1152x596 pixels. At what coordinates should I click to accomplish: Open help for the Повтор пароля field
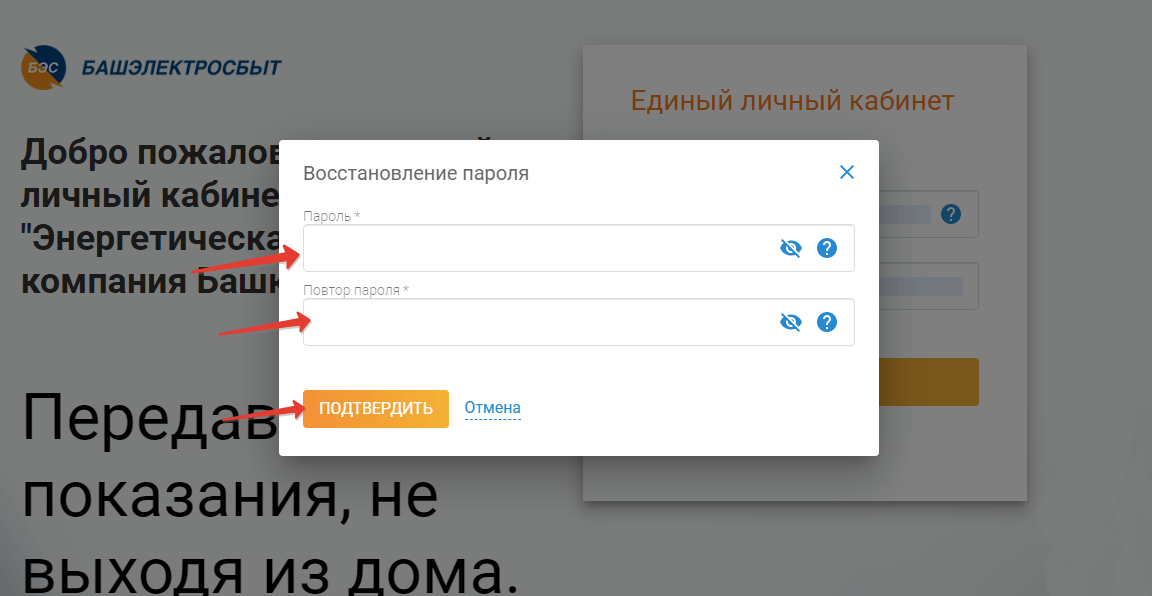827,322
